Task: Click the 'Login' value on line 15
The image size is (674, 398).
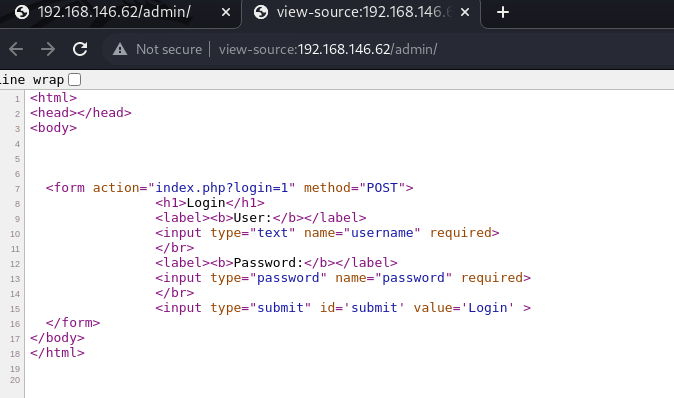Action: coord(487,308)
